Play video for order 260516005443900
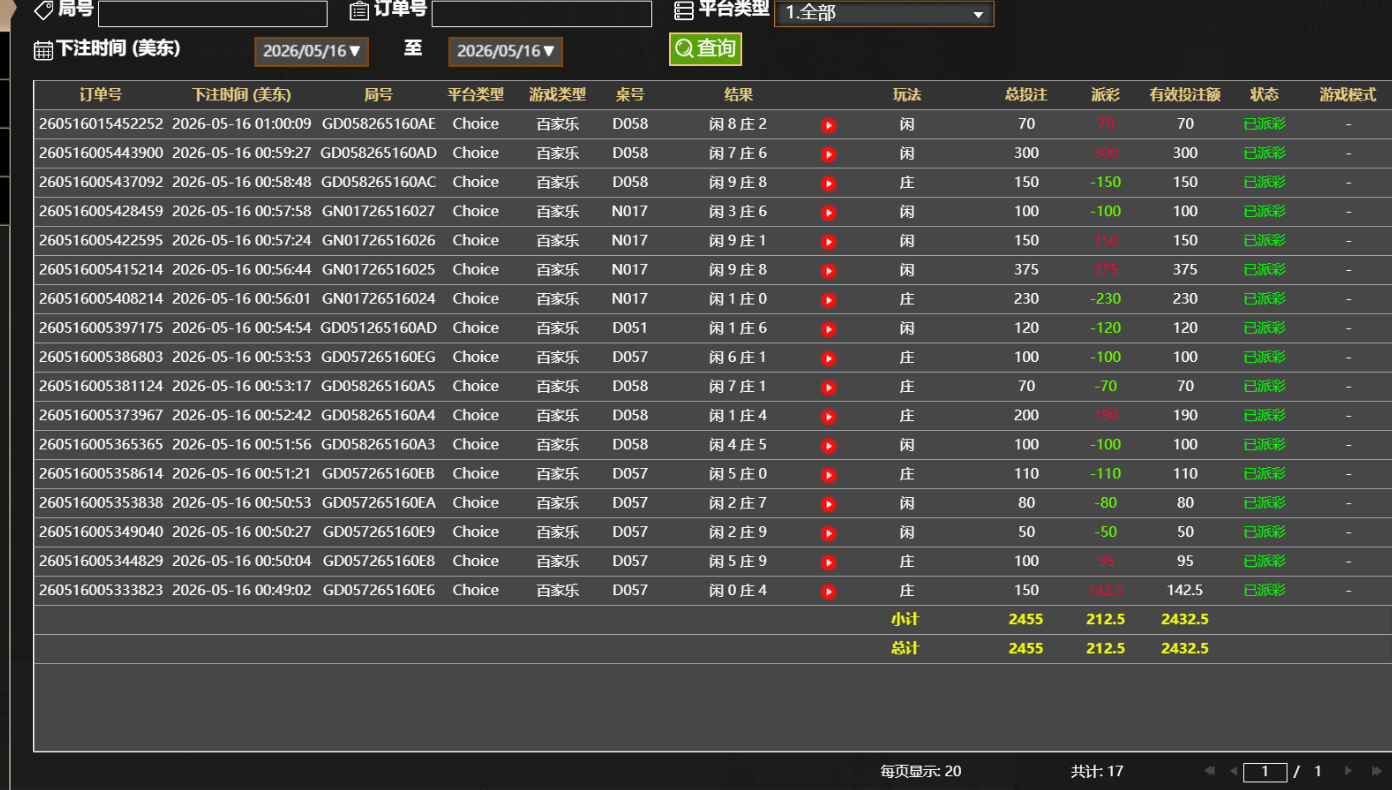 click(828, 154)
